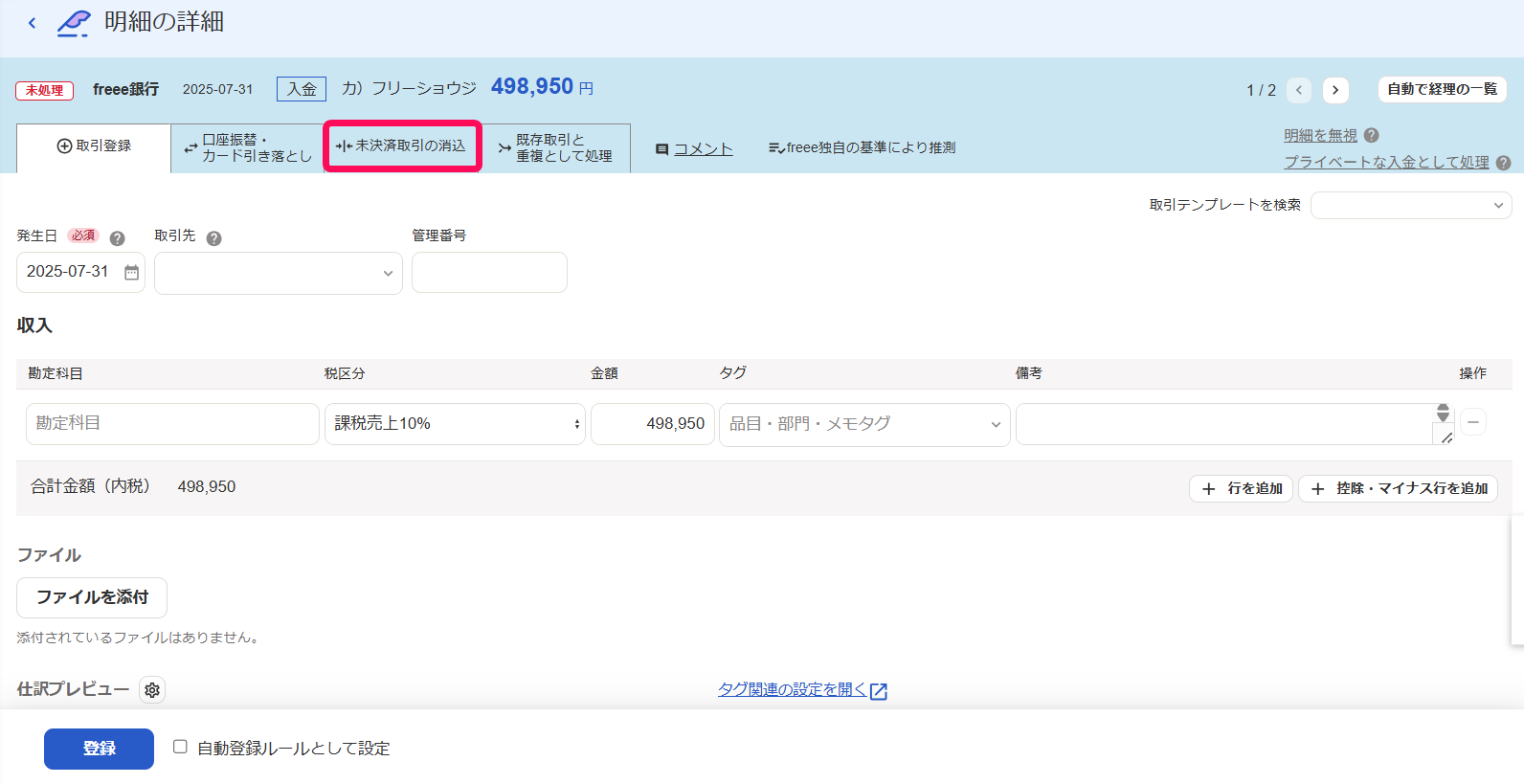This screenshot has height=784, width=1524.
Task: Switch to 口座振替・カード引き落とし tab
Action: click(x=248, y=147)
